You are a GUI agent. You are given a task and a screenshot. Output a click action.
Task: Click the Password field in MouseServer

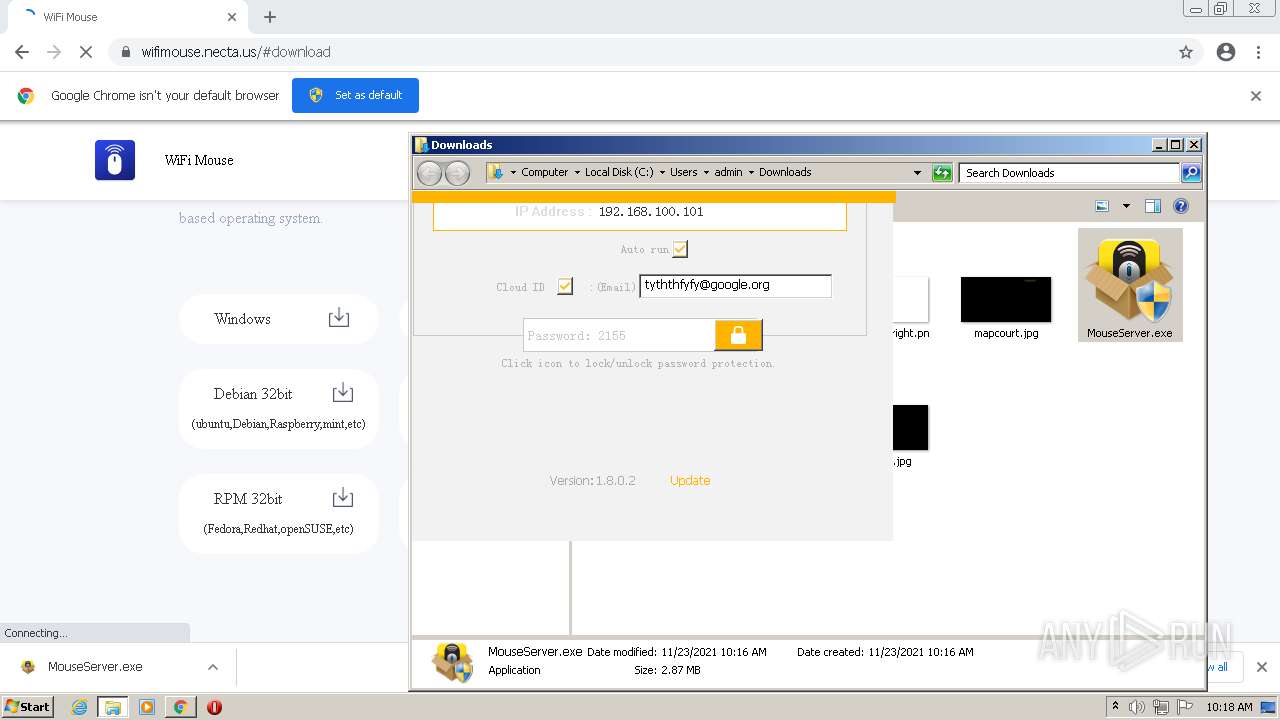(x=619, y=335)
